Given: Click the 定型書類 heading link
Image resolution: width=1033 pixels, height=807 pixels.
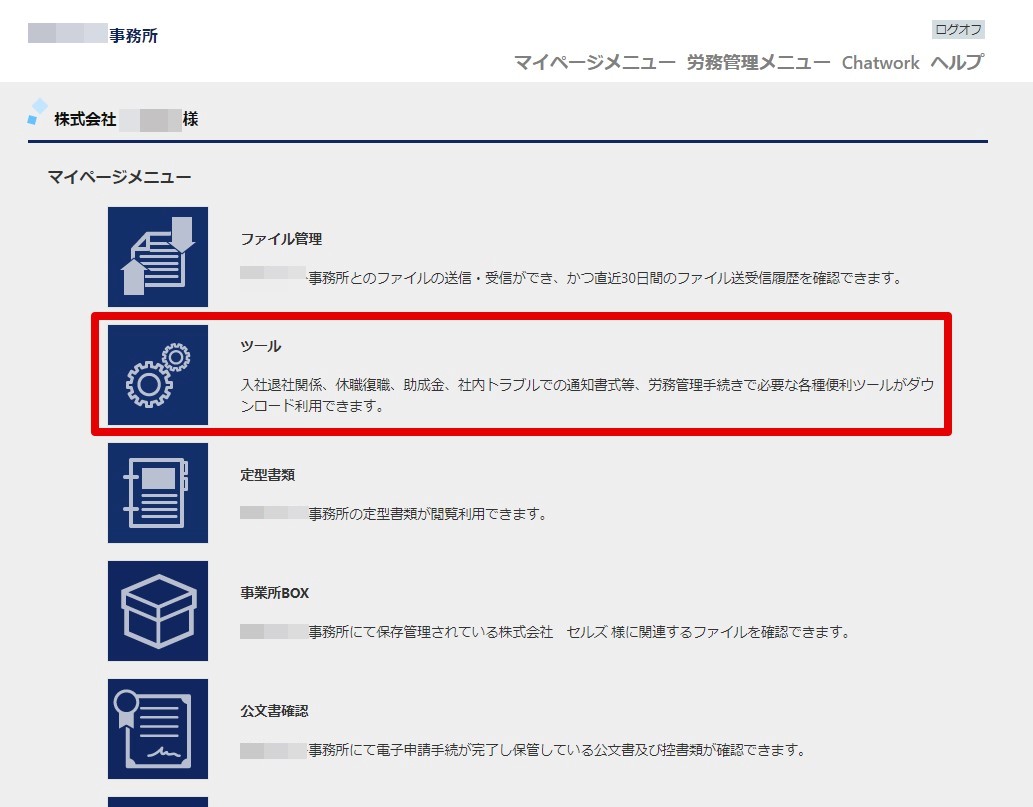Looking at the screenshot, I should coord(267,474).
